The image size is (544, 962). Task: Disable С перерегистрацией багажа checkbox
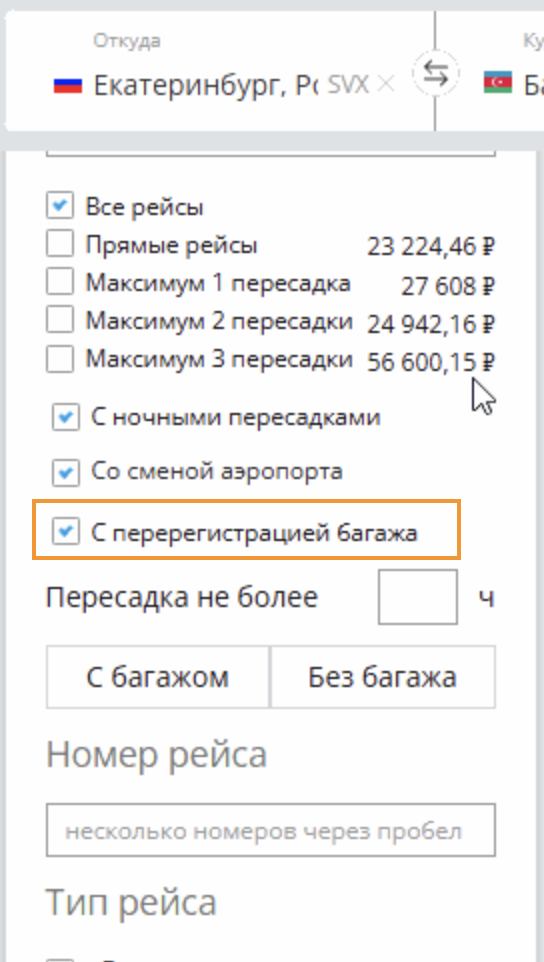pyautogui.click(x=66, y=531)
